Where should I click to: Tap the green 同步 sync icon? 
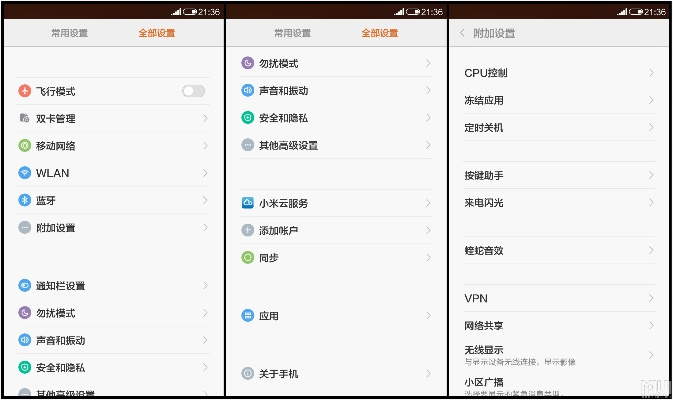pyautogui.click(x=248, y=258)
